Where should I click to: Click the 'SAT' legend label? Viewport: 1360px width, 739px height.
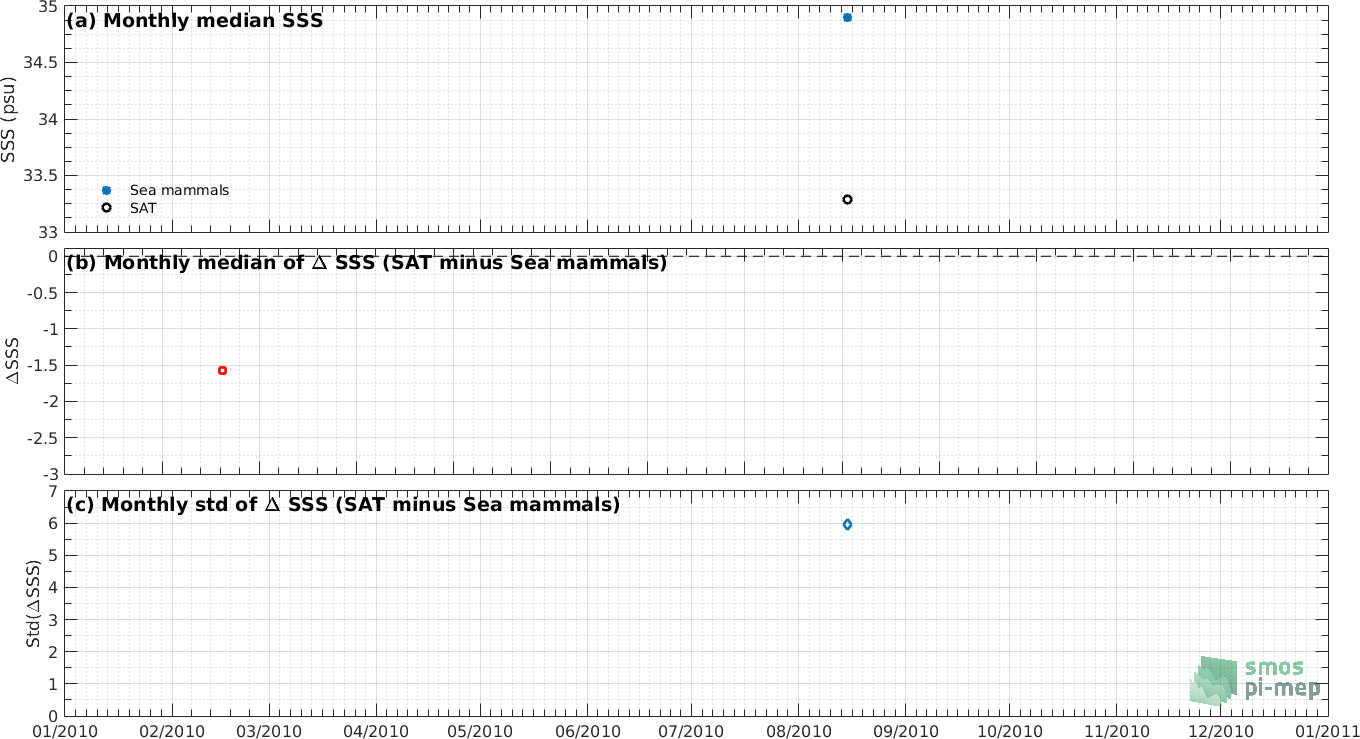pyautogui.click(x=143, y=208)
